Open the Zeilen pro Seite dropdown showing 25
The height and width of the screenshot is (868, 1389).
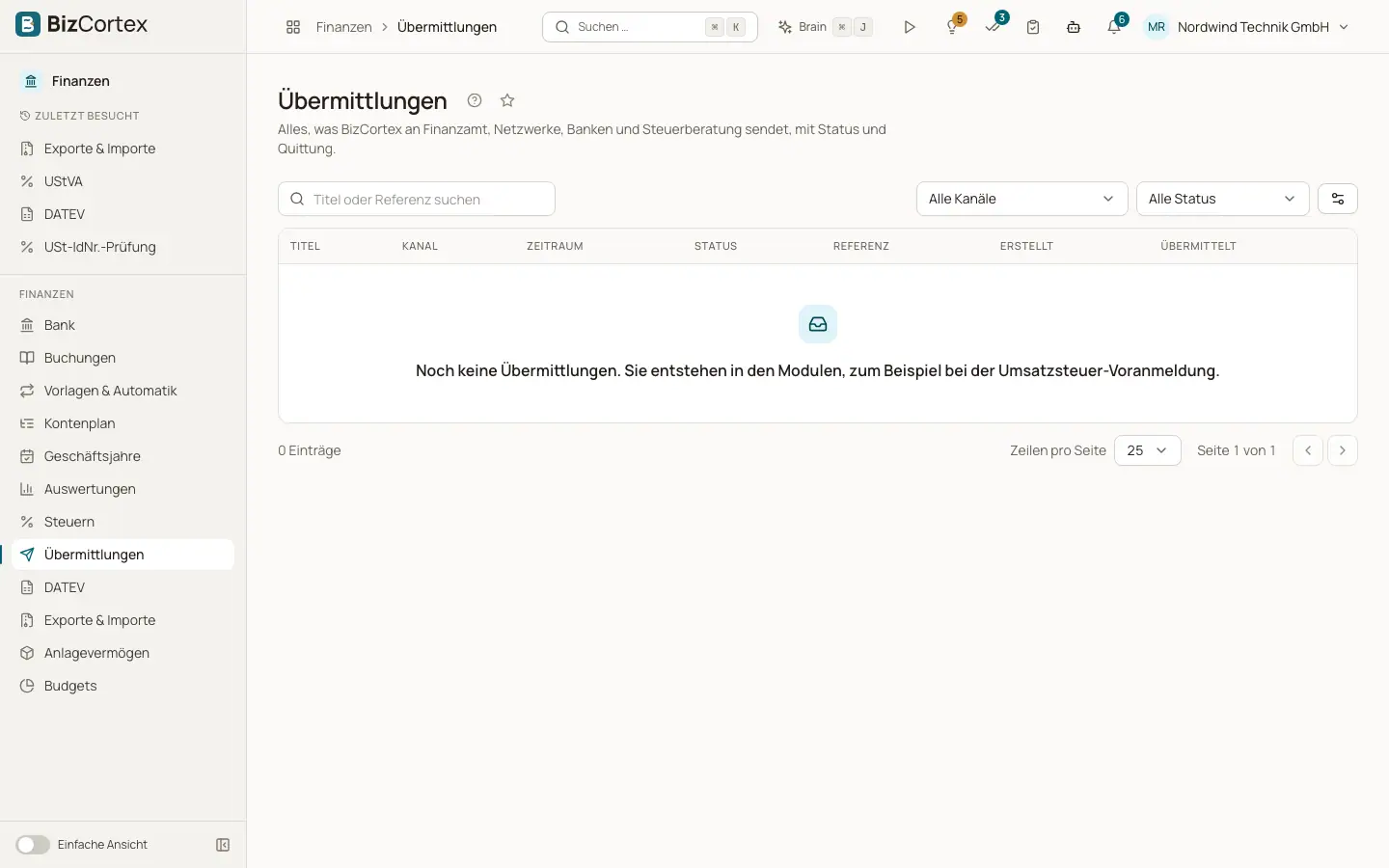click(1148, 450)
